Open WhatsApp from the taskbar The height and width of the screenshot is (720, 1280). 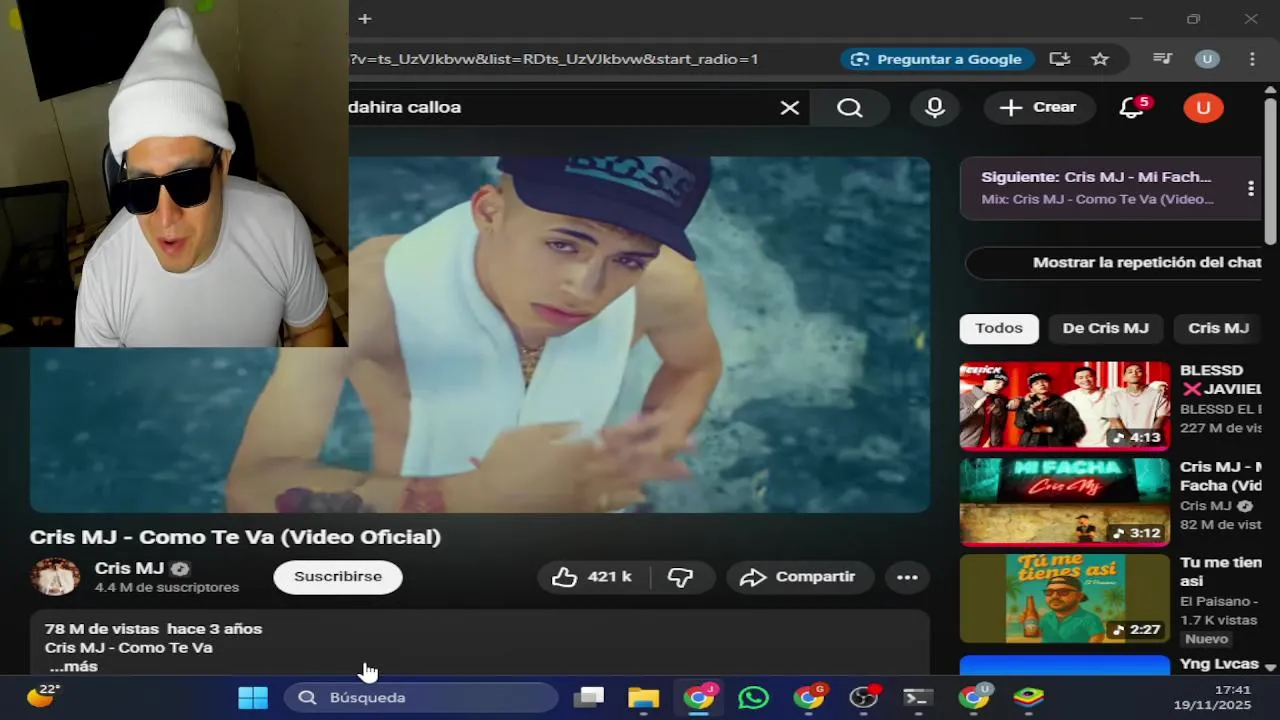click(x=753, y=698)
